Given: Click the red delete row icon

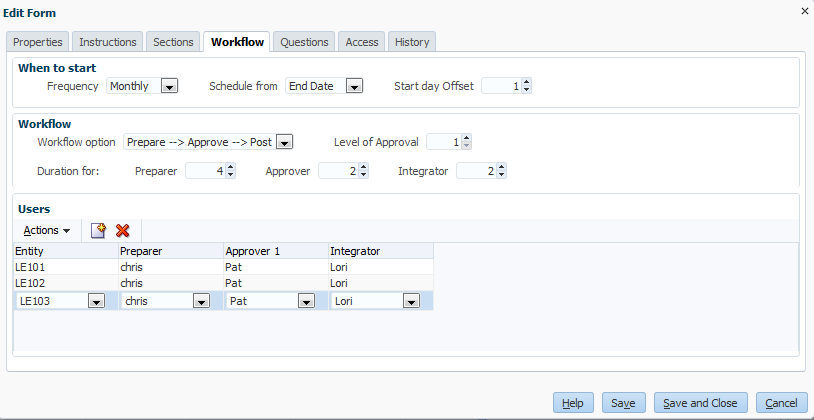Looking at the screenshot, I should 123,231.
